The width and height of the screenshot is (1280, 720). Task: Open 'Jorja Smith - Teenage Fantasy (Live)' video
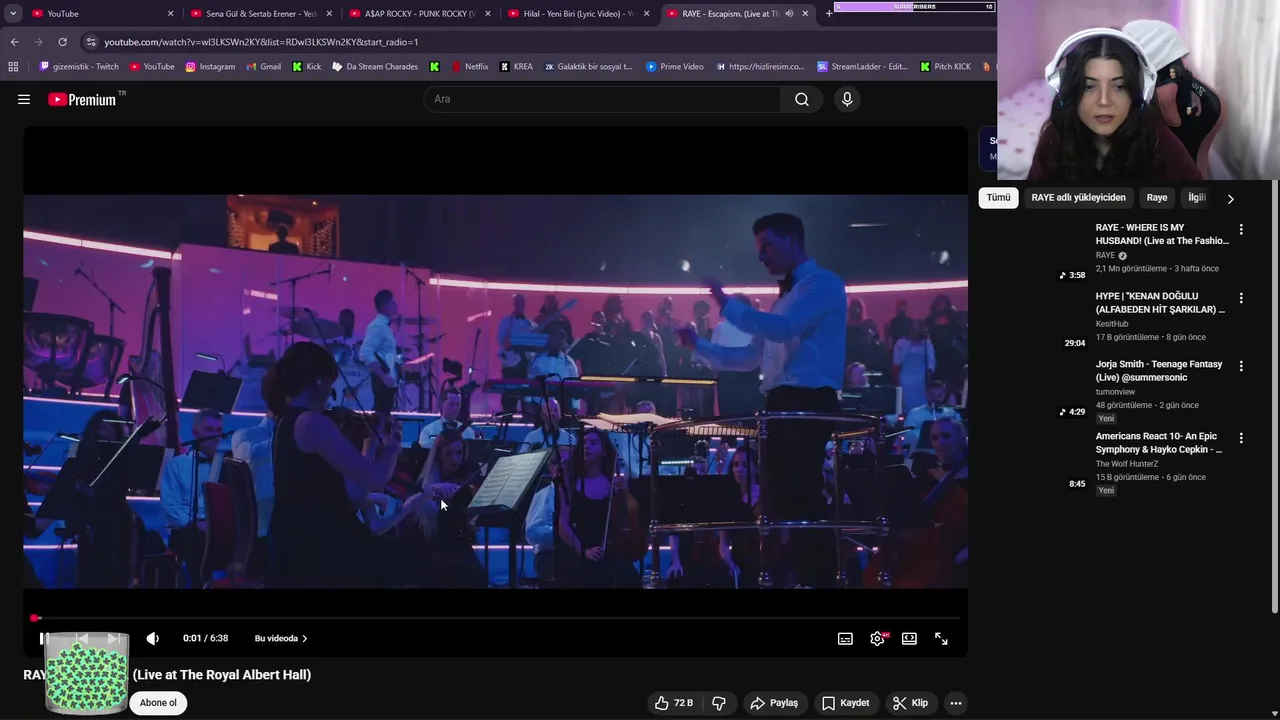coord(1159,371)
